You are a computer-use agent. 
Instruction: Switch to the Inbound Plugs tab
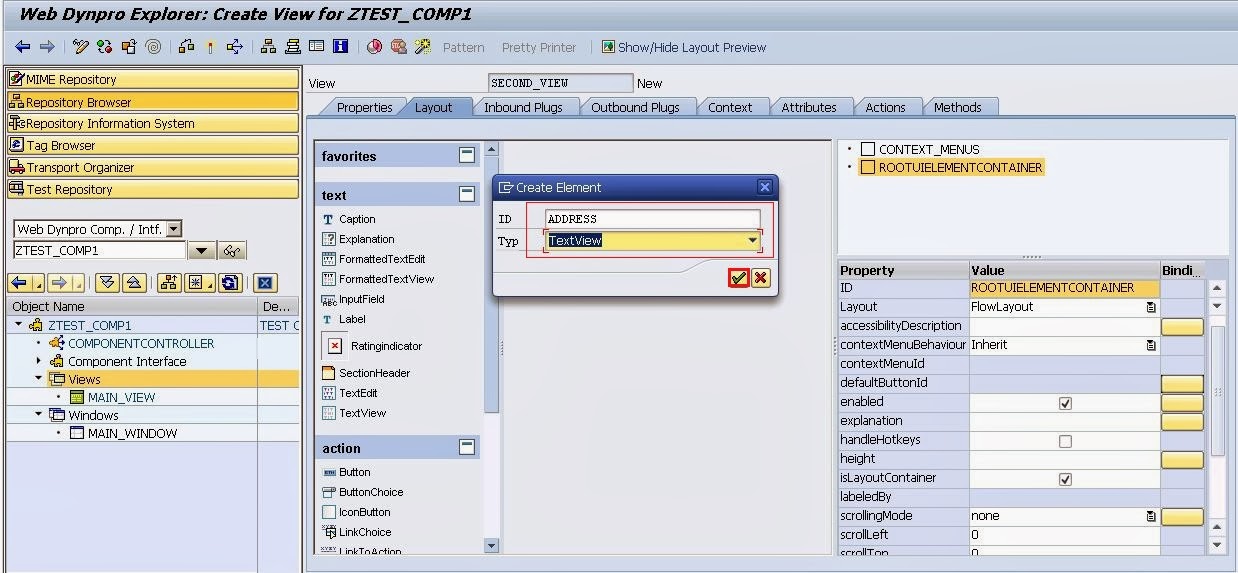click(523, 108)
